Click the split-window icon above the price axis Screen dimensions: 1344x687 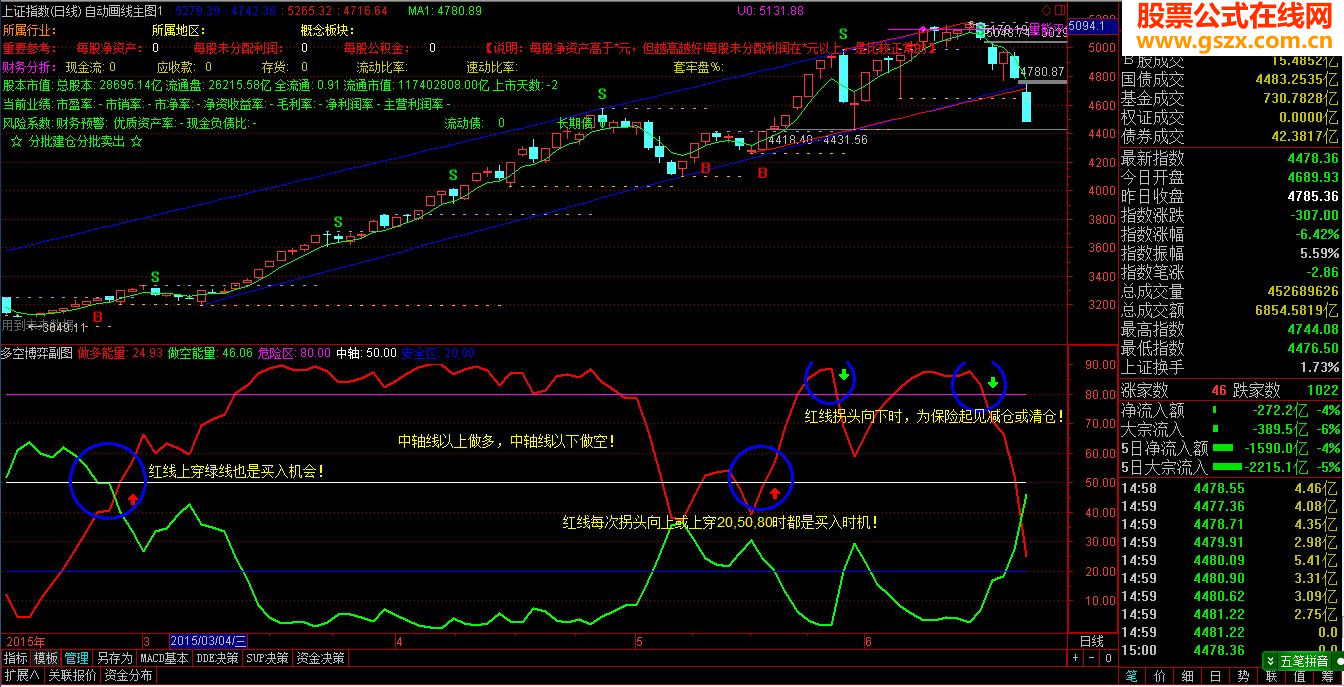tap(1060, 10)
